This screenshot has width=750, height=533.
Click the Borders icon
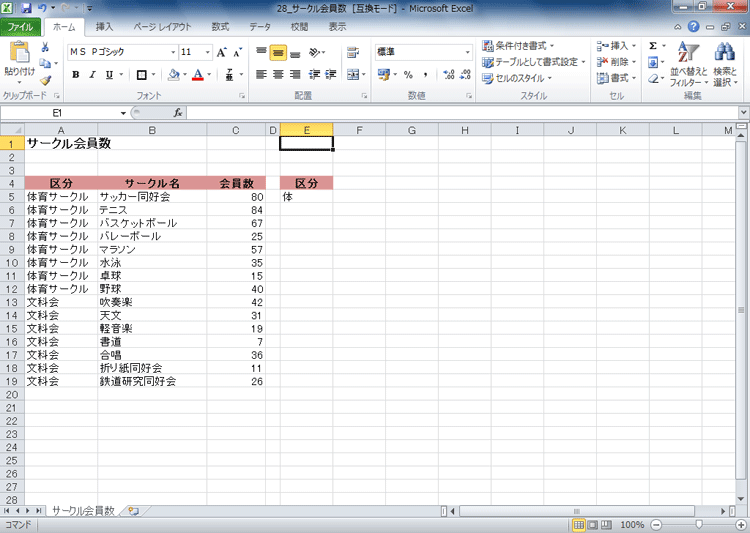(x=142, y=75)
